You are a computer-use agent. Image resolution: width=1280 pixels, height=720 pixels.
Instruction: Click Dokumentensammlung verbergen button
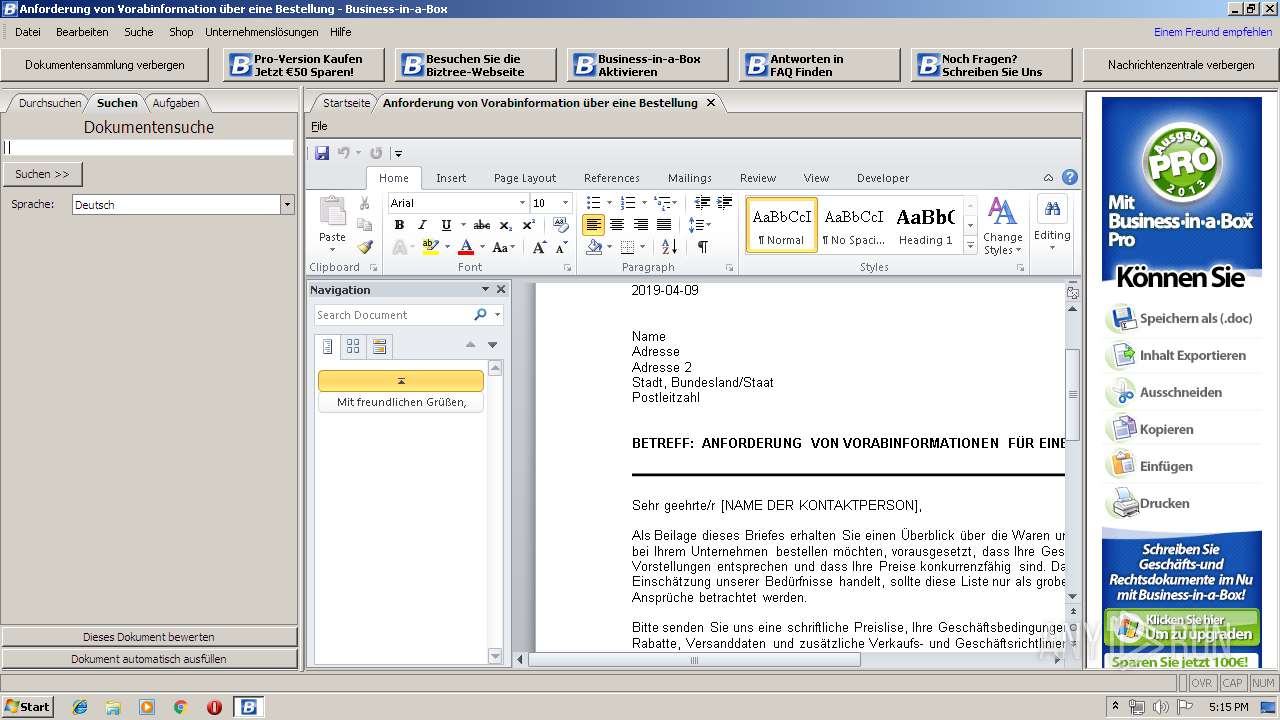click(105, 65)
